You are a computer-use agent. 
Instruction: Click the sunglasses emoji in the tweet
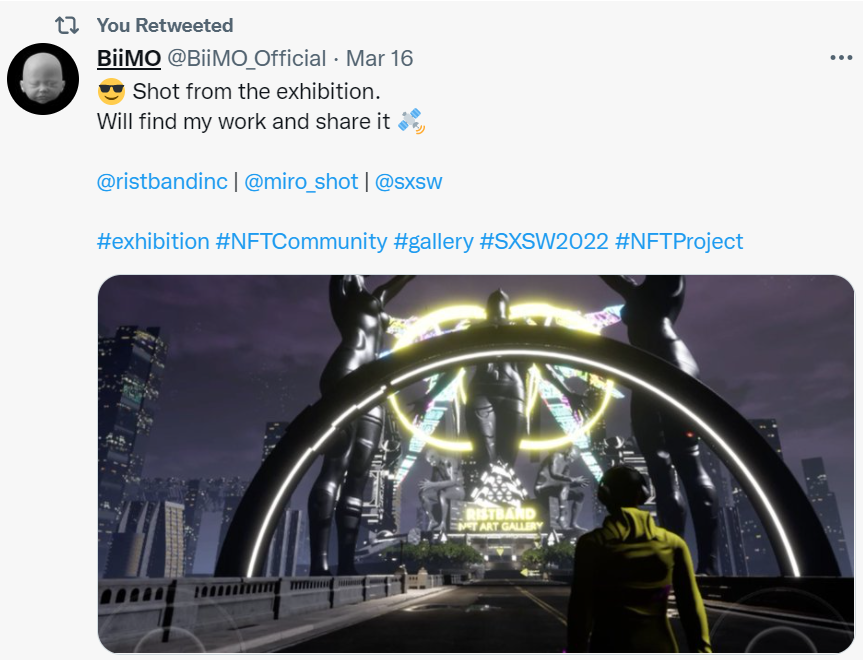click(111, 91)
